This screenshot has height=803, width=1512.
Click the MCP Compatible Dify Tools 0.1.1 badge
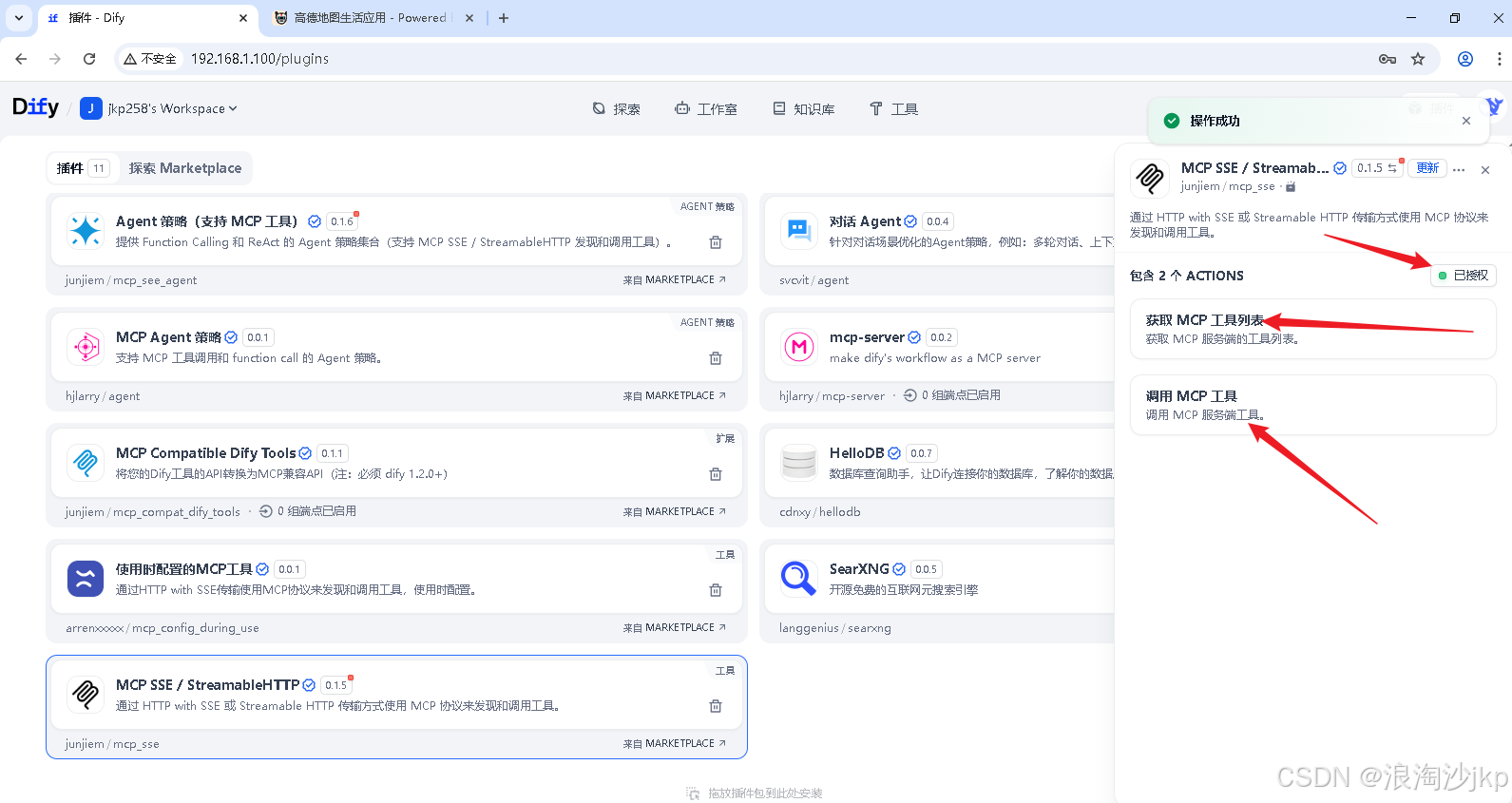pyautogui.click(x=332, y=453)
